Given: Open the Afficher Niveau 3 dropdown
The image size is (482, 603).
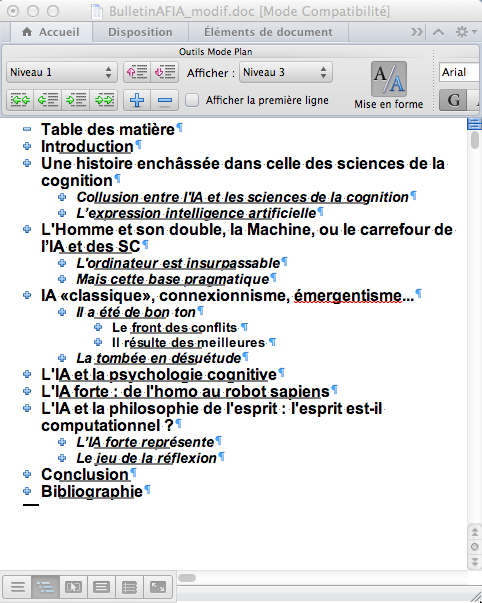Looking at the screenshot, I should tap(286, 72).
